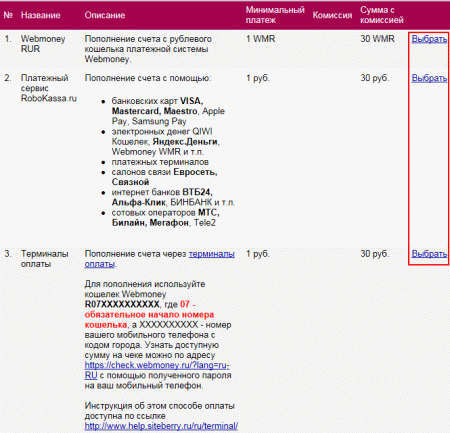Click the Терминалы оплаты name cell
Image resolution: width=450 pixels, height=433 pixels.
[x=45, y=259]
